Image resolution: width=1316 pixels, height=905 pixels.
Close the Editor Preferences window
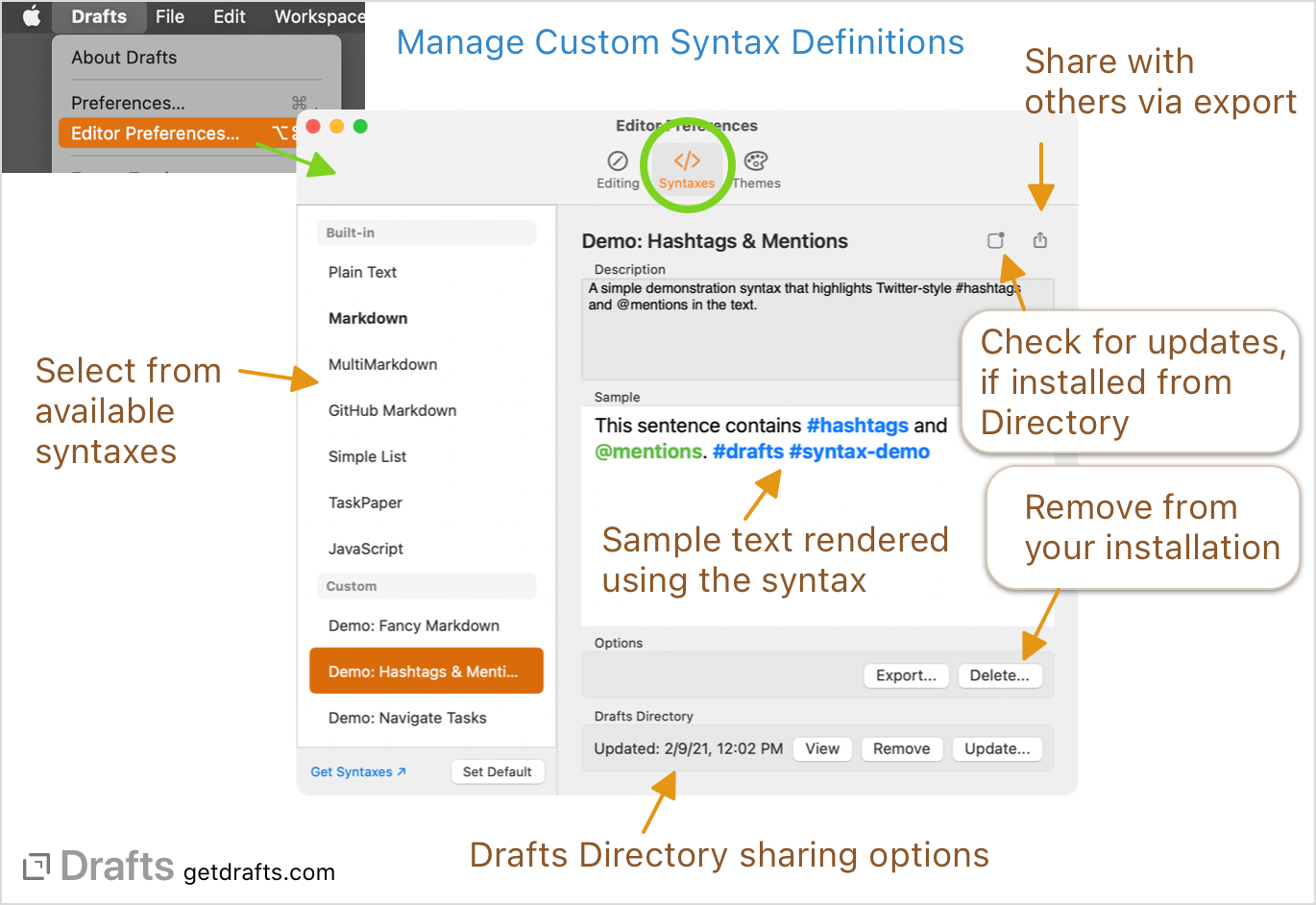coord(311,125)
